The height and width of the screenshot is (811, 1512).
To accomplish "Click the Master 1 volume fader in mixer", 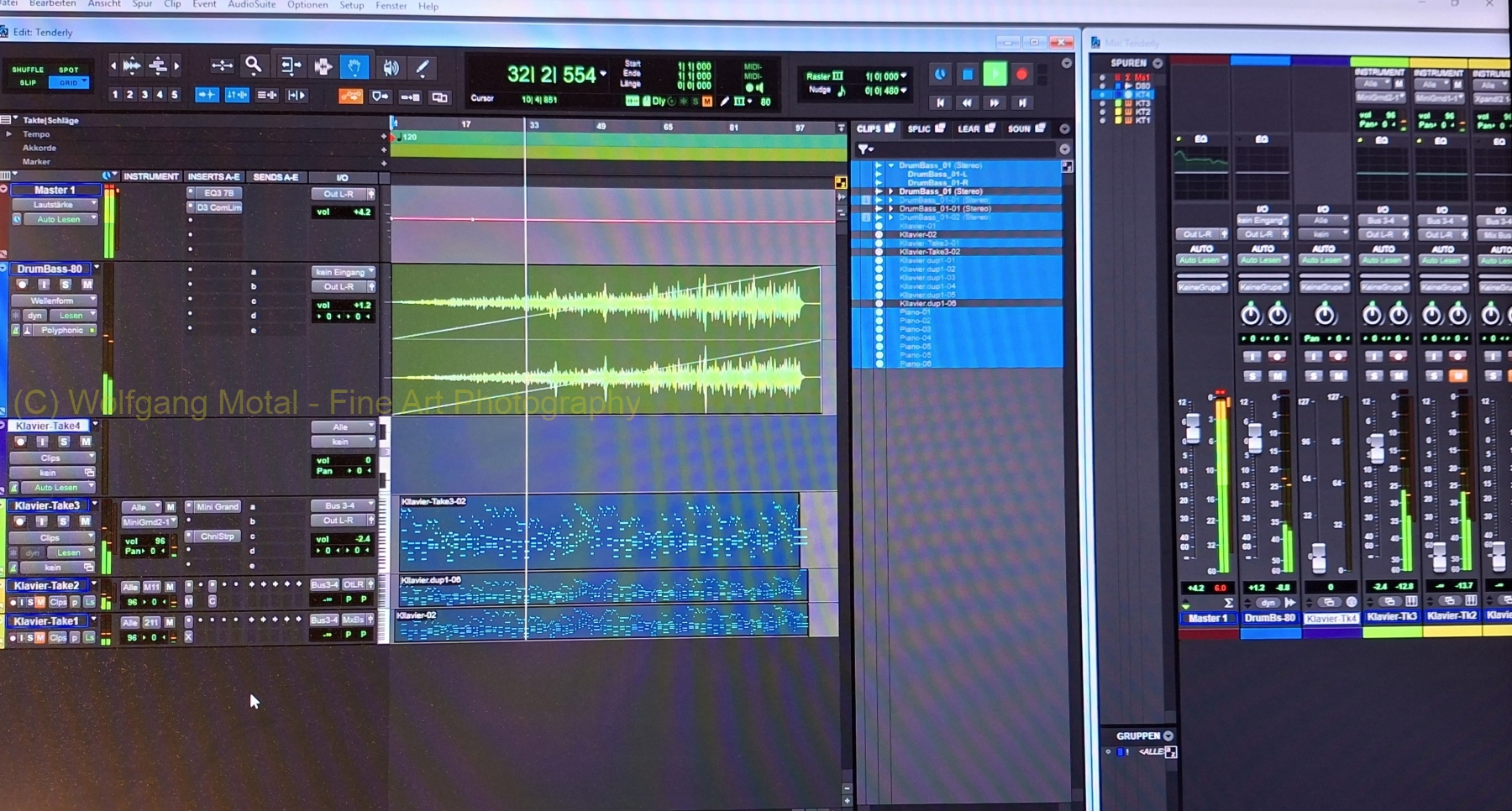I will tap(1192, 428).
